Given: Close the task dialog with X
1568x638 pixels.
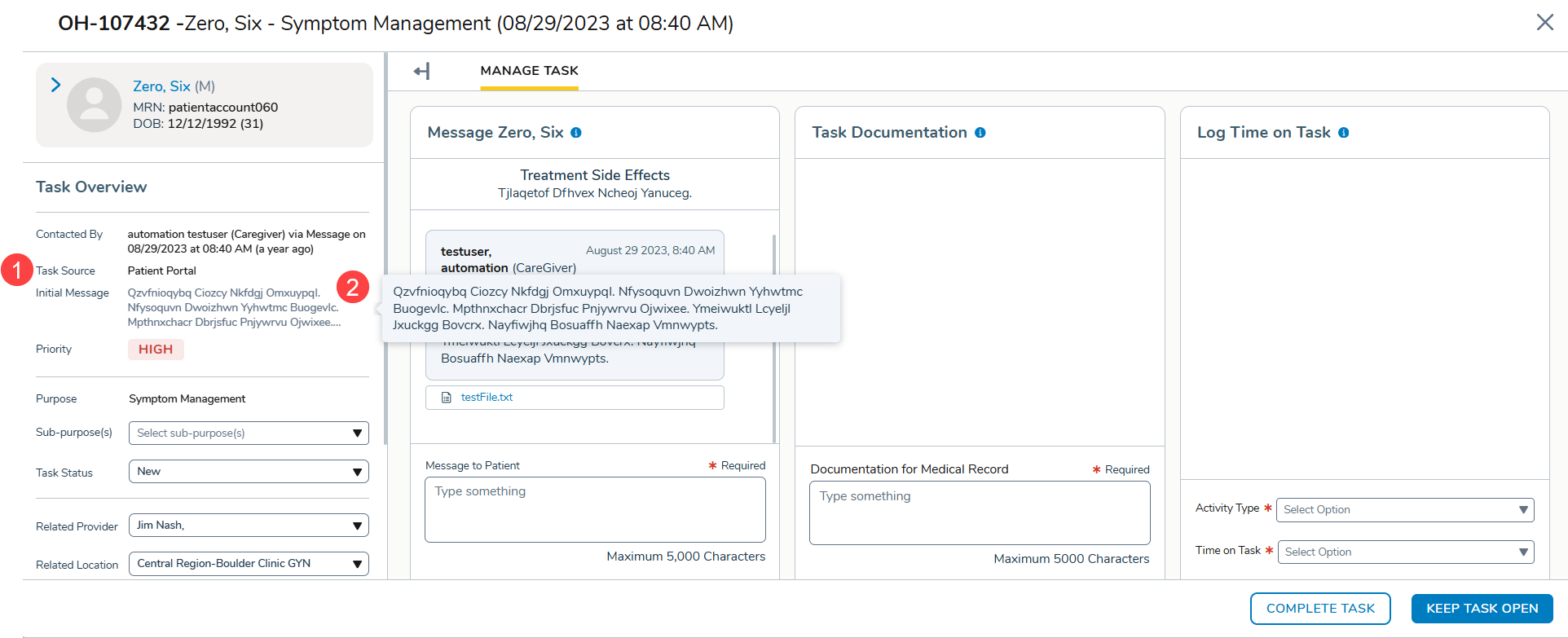Looking at the screenshot, I should pos(1544,23).
